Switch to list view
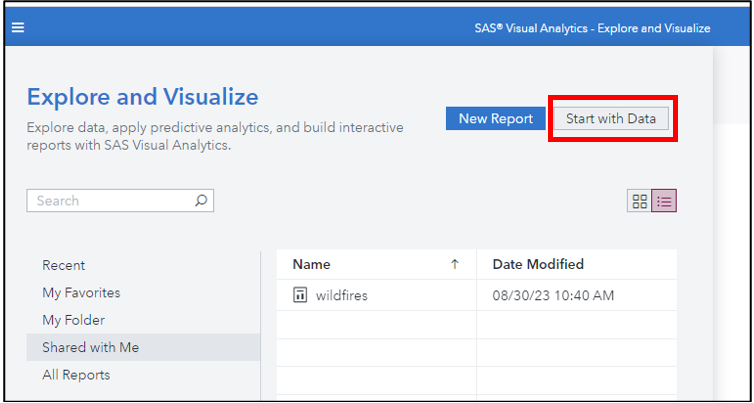The height and width of the screenshot is (403, 754). [x=664, y=201]
